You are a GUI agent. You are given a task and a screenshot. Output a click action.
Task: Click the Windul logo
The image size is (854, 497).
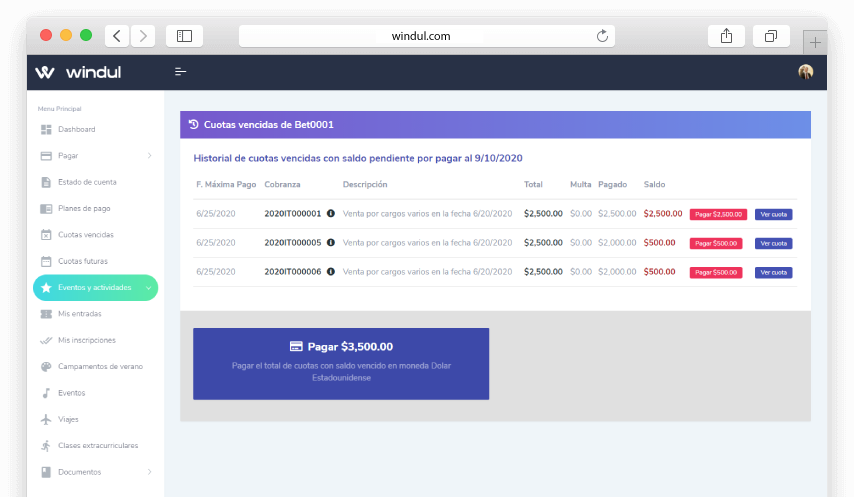click(77, 72)
